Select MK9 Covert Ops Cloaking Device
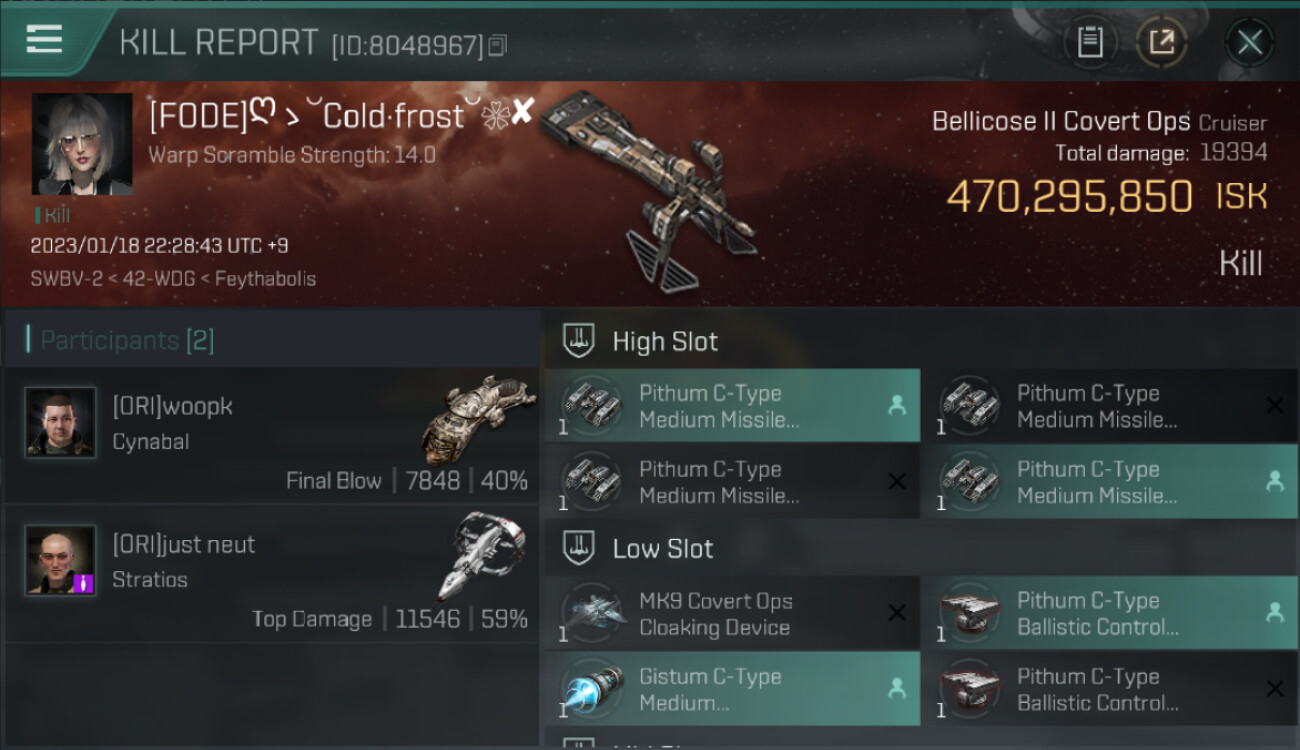This screenshot has height=750, width=1300. point(732,614)
